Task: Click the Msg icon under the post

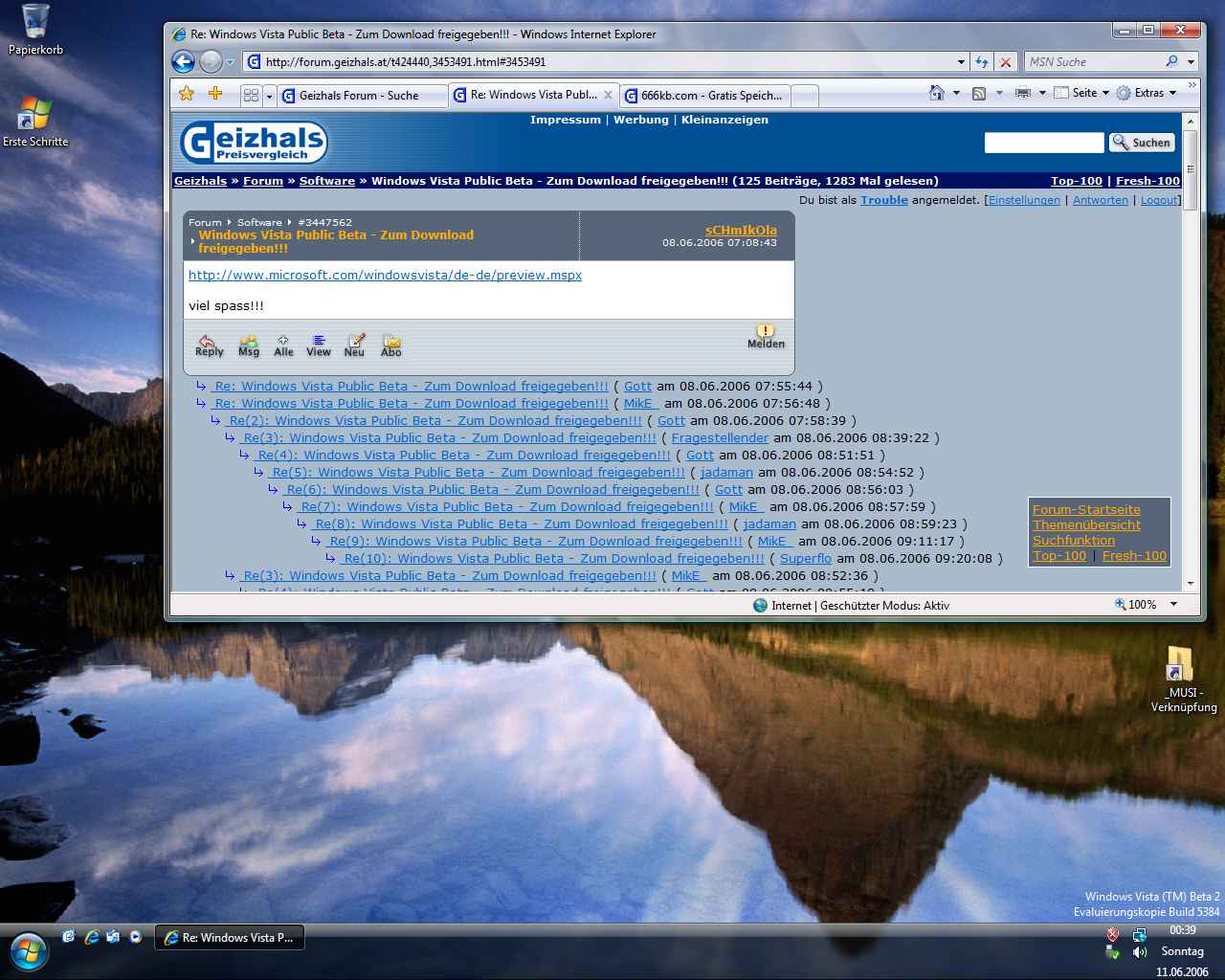Action: (x=249, y=345)
